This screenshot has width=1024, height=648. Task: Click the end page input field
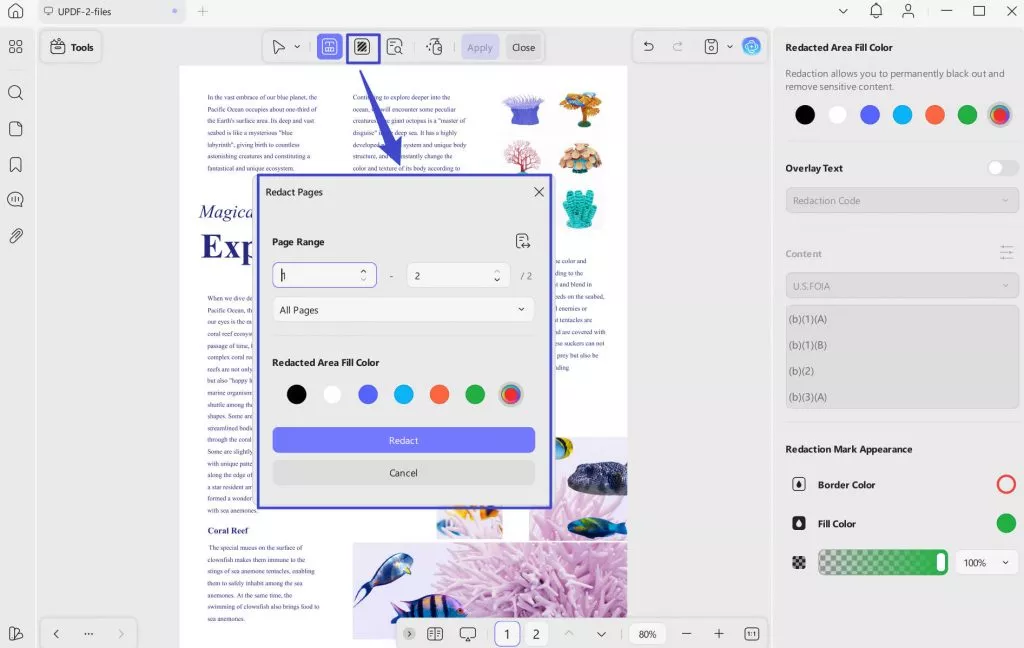[x=457, y=275]
